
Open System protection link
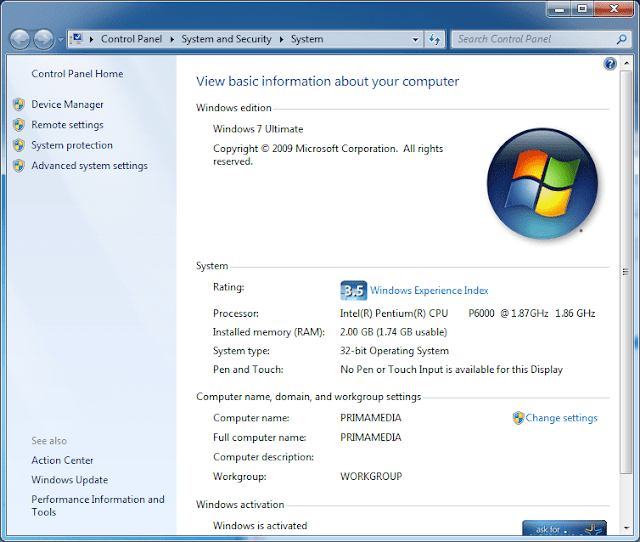click(72, 145)
